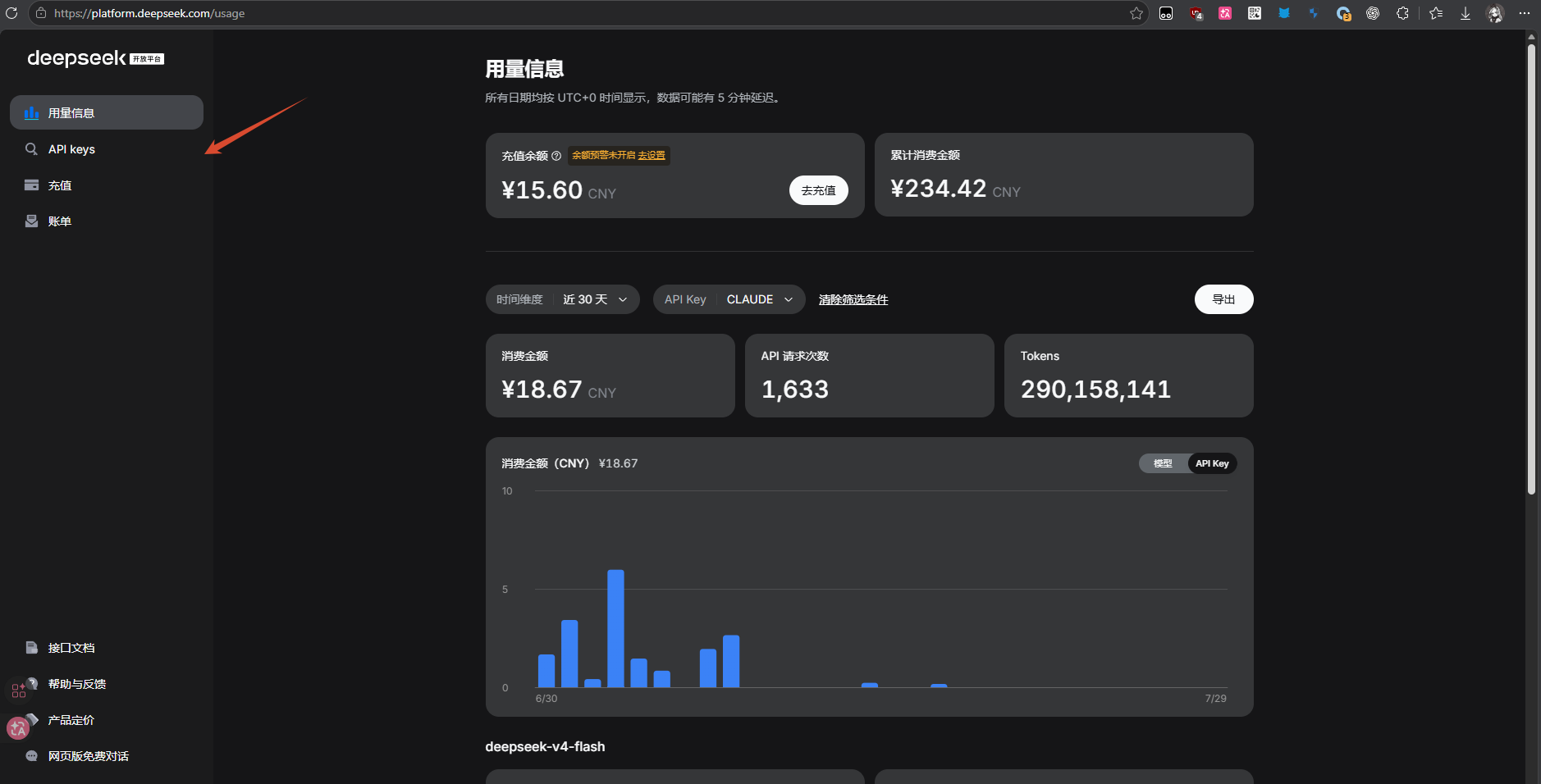Image resolution: width=1541 pixels, height=784 pixels.
Task: Click the page vertical scrollbar
Action: click(x=1531, y=269)
